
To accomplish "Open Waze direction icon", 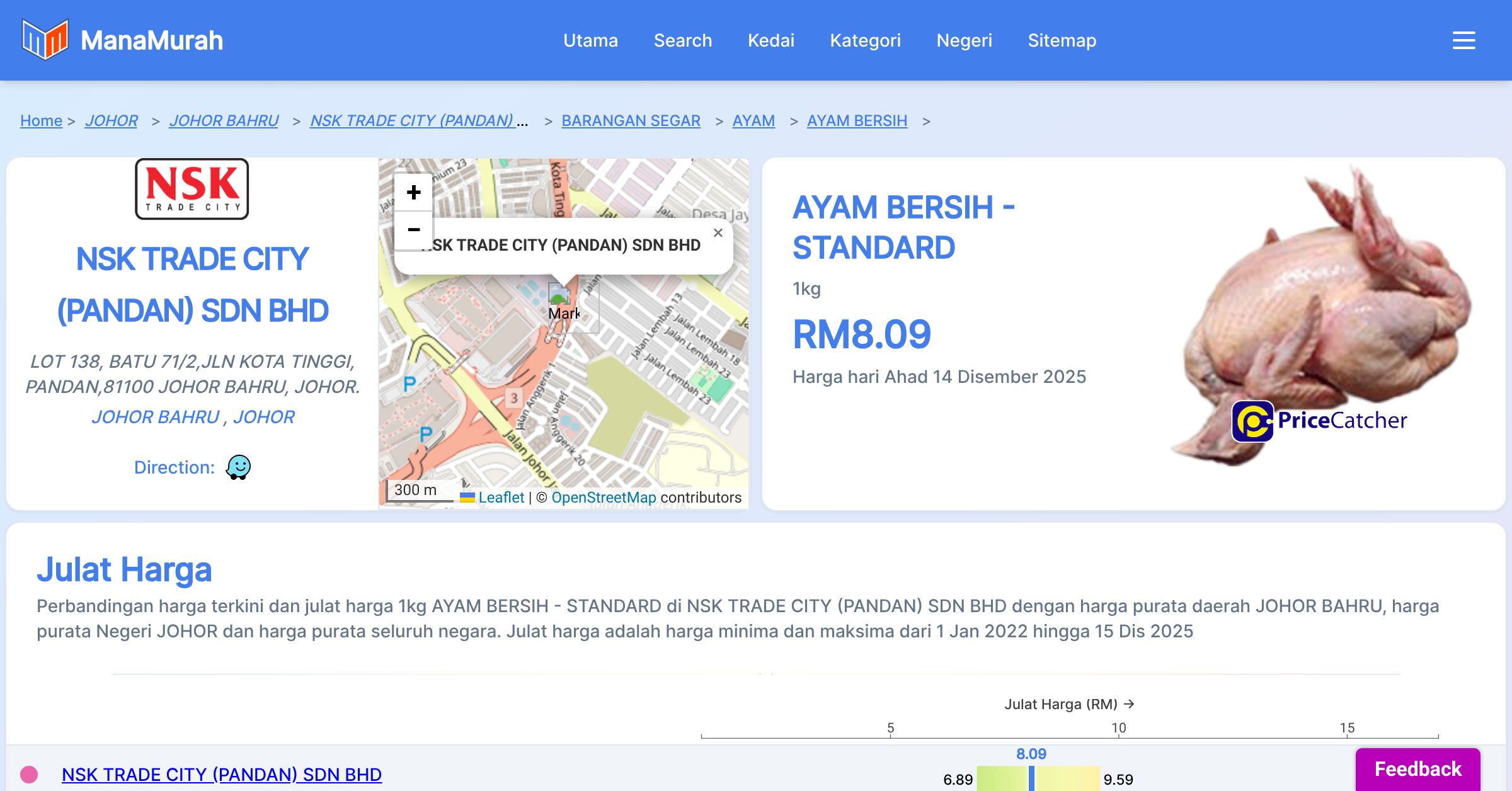I will click(x=238, y=467).
